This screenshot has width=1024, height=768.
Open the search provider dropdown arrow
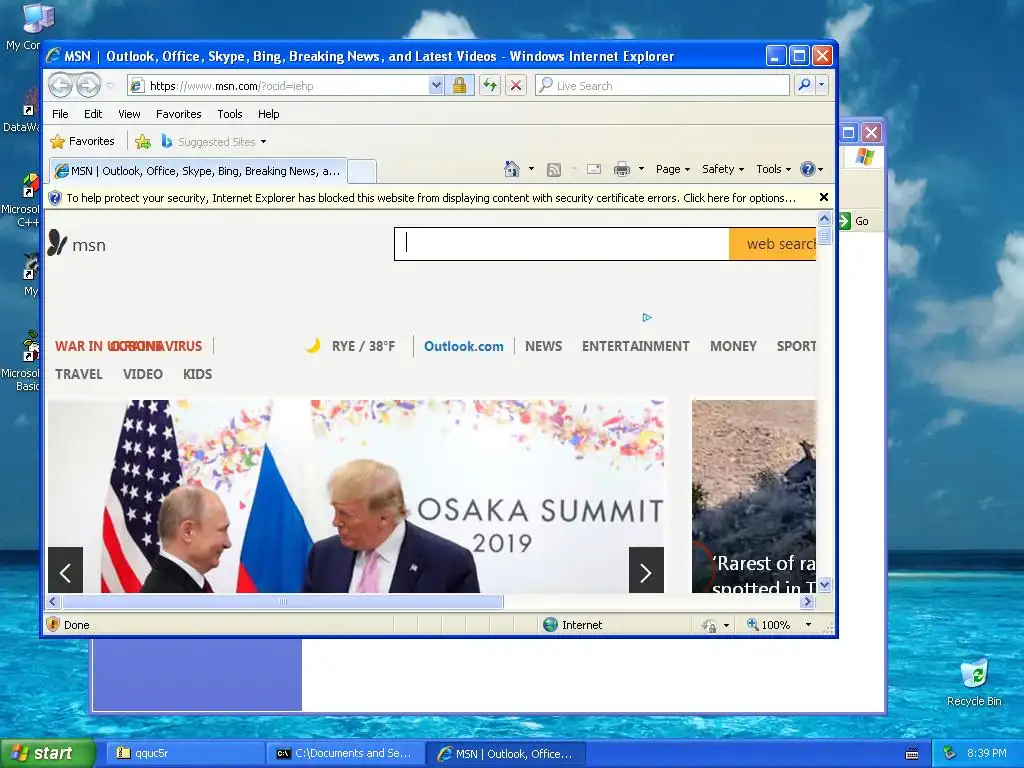[x=822, y=86]
